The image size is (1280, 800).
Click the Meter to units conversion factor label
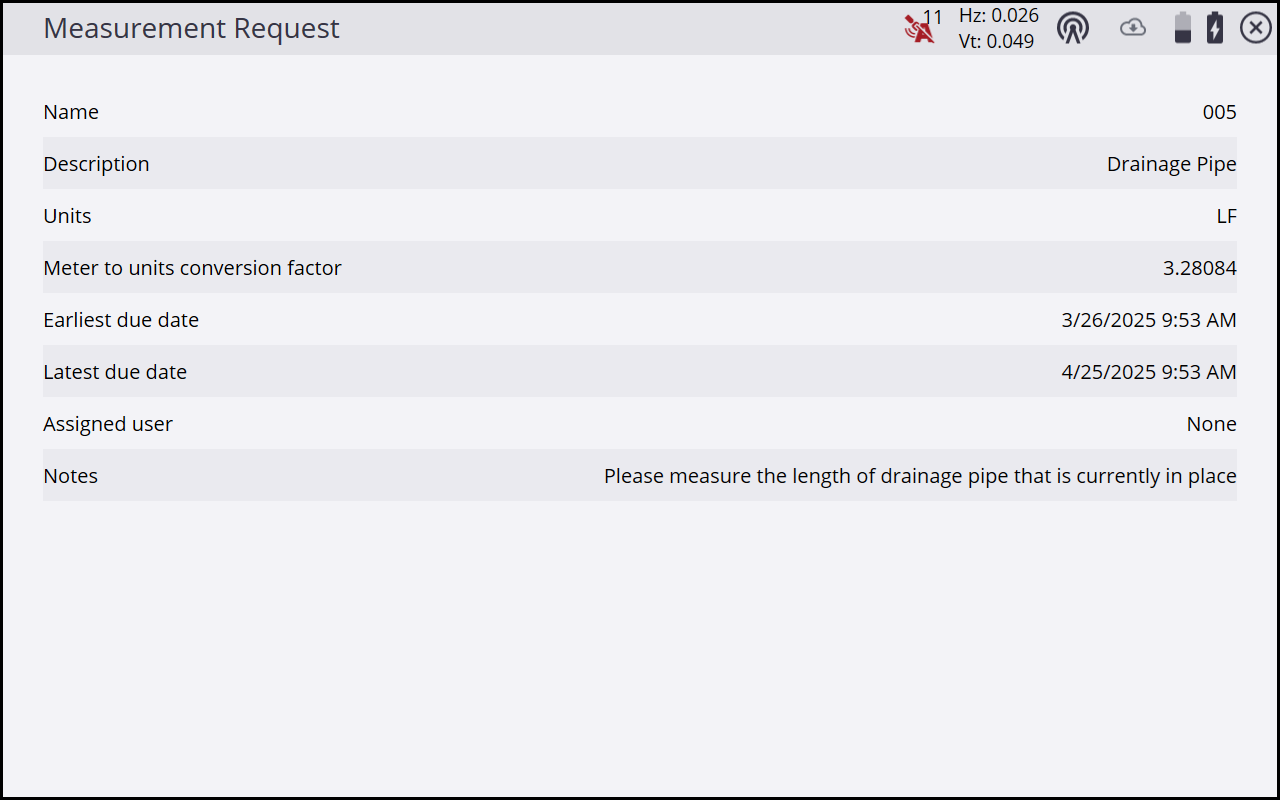click(x=192, y=268)
